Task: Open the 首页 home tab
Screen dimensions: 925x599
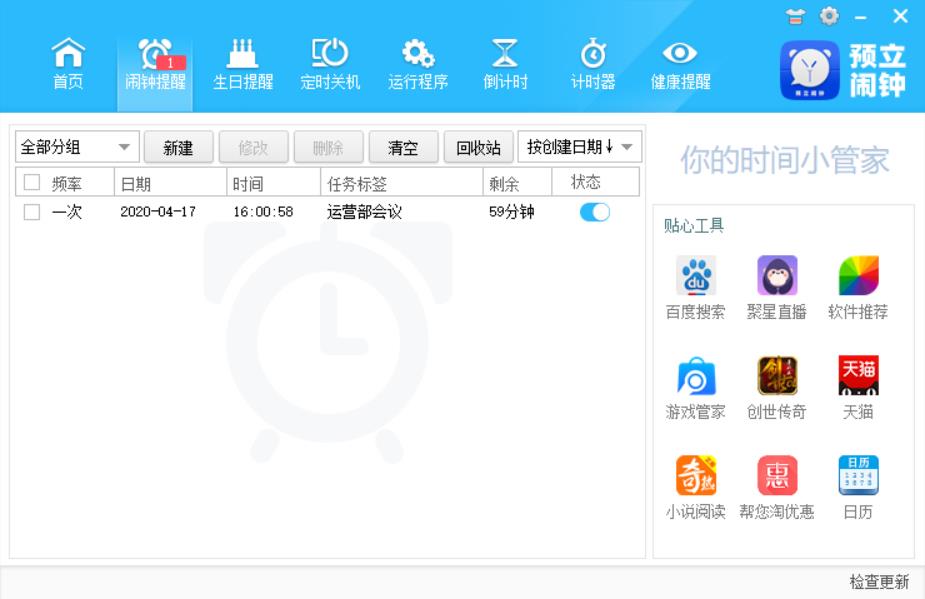Action: pyautogui.click(x=68, y=64)
